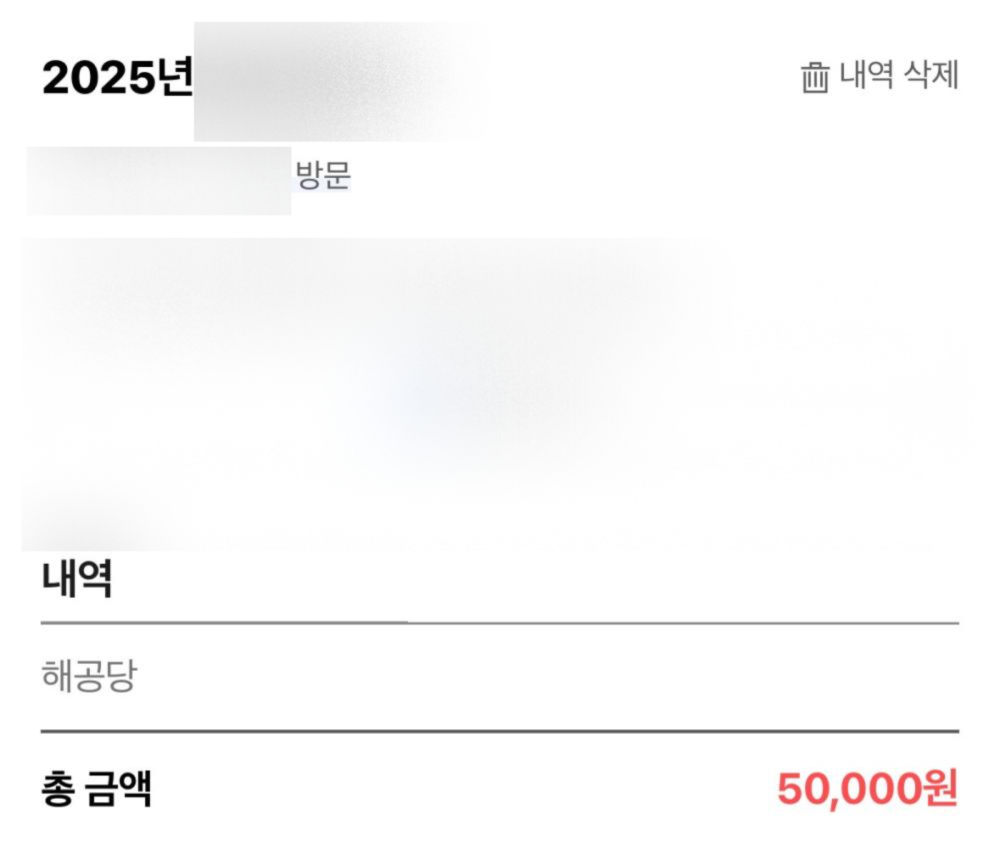The image size is (1000, 842).
Task: Tap the 방문 label text
Action: click(323, 177)
